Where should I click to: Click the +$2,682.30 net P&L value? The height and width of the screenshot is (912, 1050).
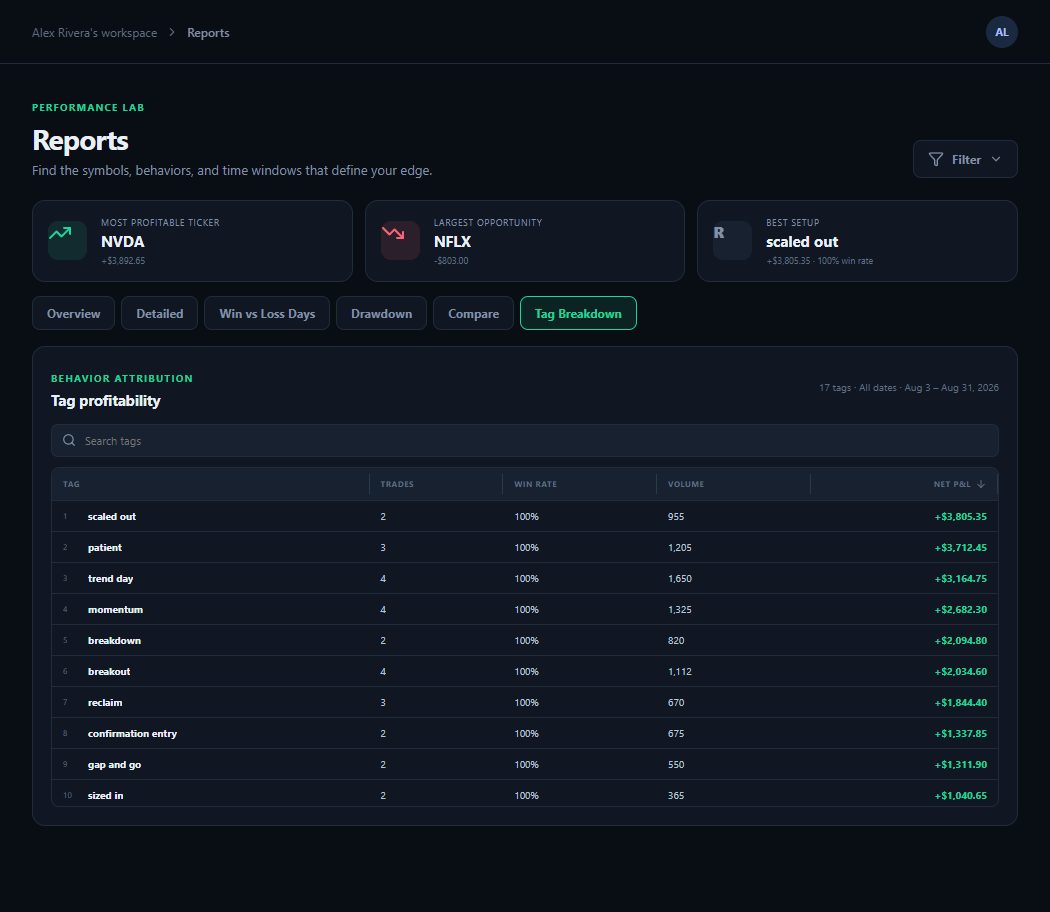(960, 609)
